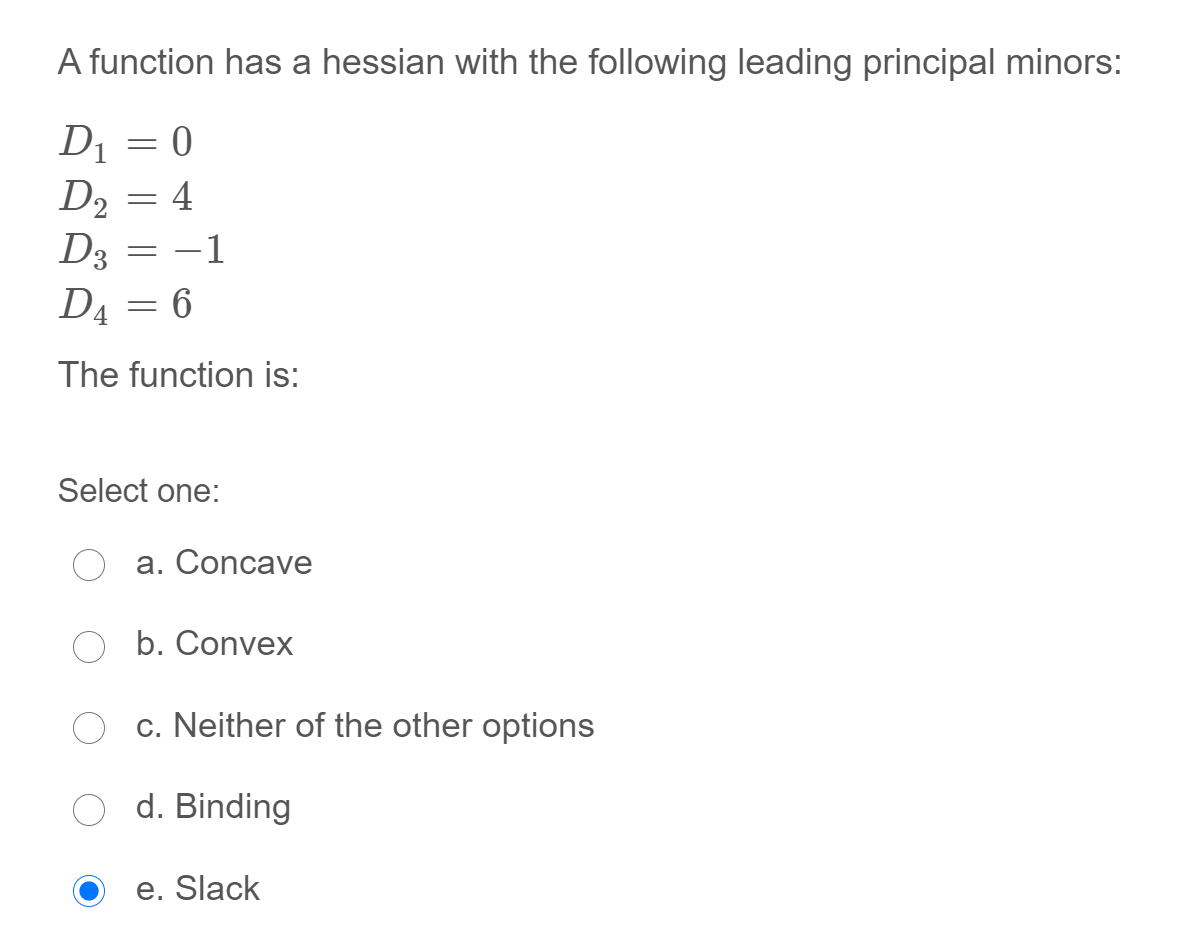Viewport: 1188px width, 946px height.
Task: Click the "Select one:" heading
Action: click(x=139, y=491)
